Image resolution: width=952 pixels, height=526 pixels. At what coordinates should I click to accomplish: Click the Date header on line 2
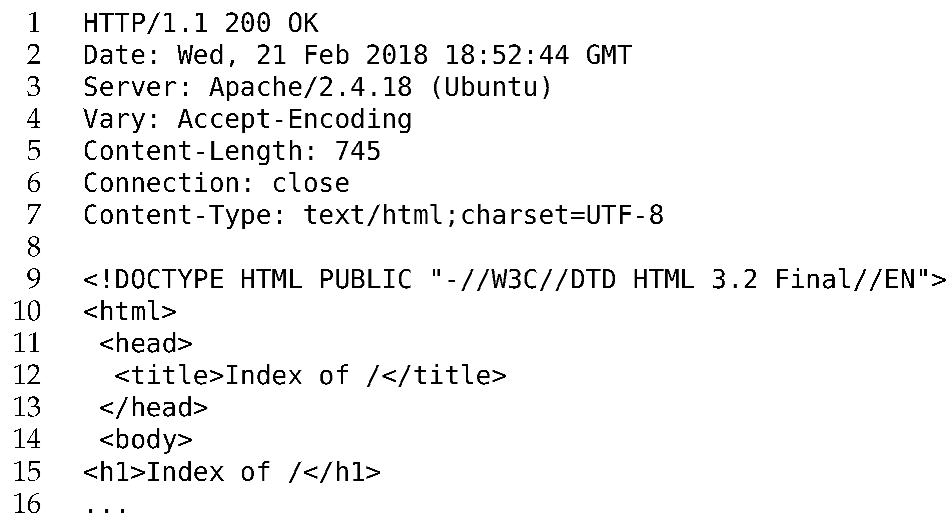(356, 55)
